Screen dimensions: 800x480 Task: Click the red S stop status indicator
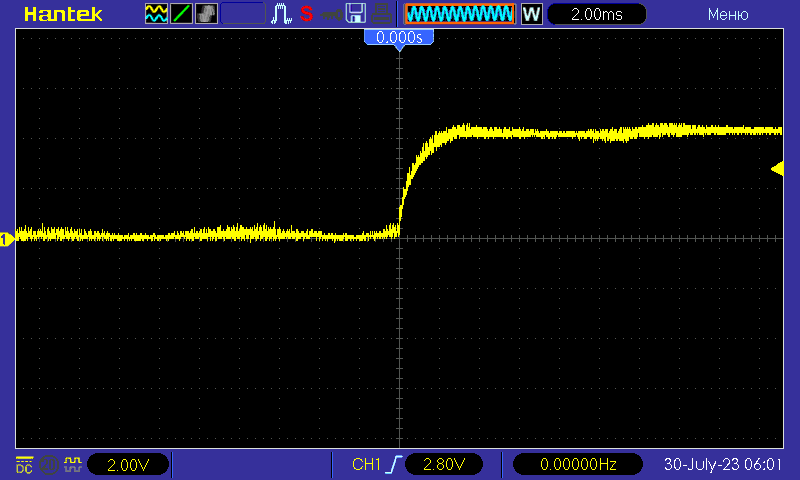(306, 14)
